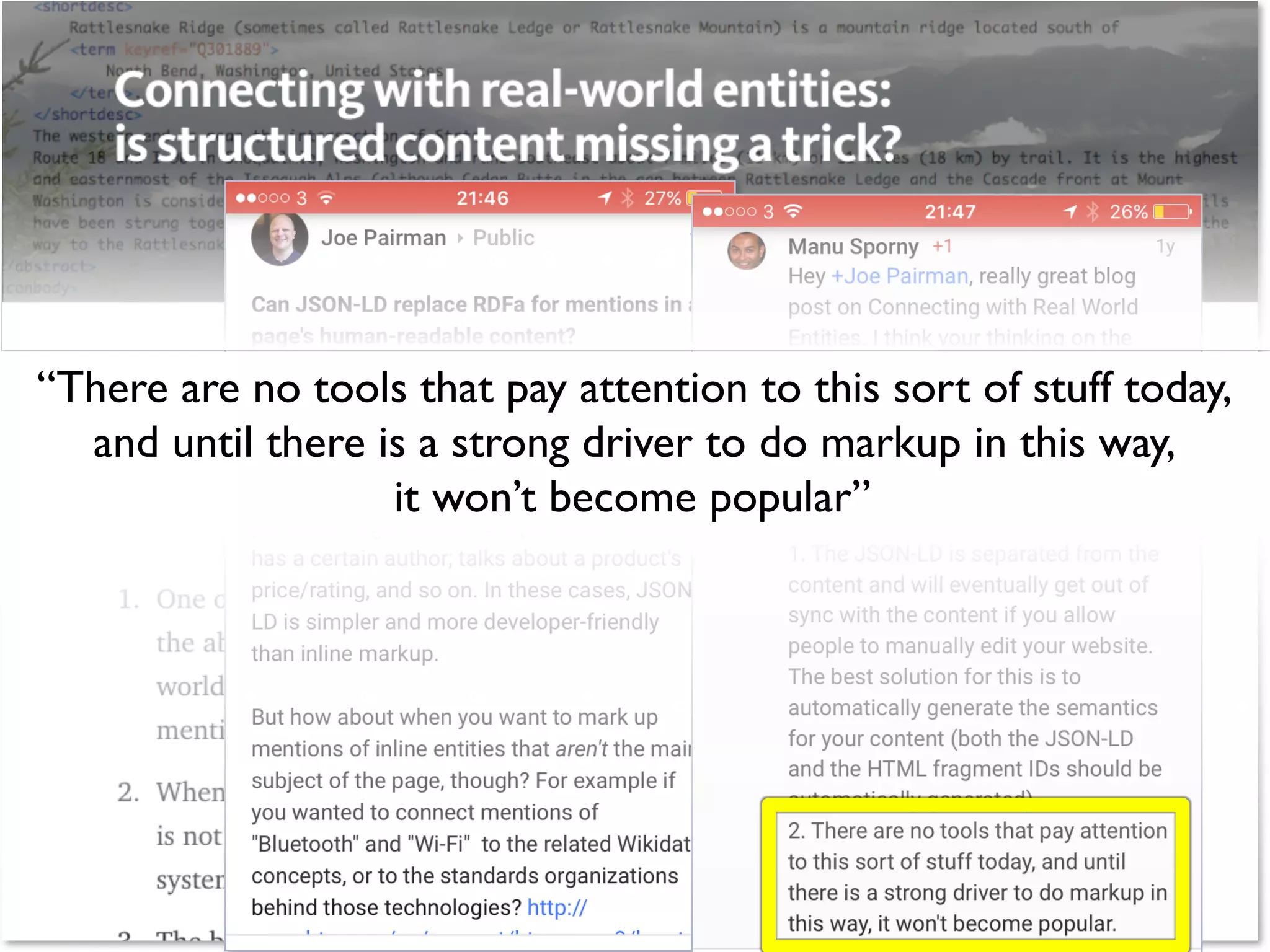This screenshot has width=1270, height=952.
Task: Tap Wi-Fi icon in the 21:47 status bar
Action: coord(793,212)
